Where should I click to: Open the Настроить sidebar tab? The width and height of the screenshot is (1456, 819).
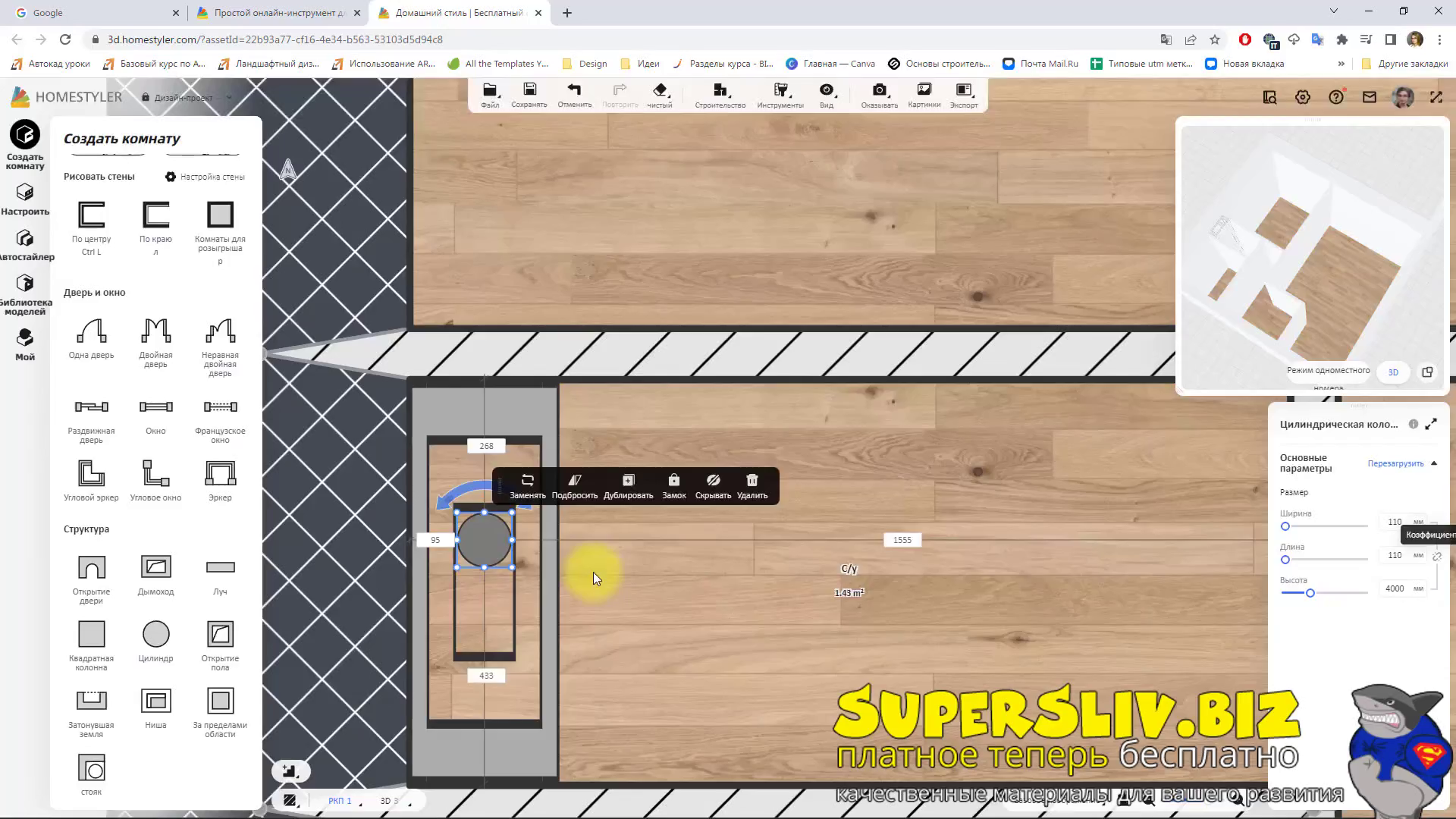click(25, 199)
